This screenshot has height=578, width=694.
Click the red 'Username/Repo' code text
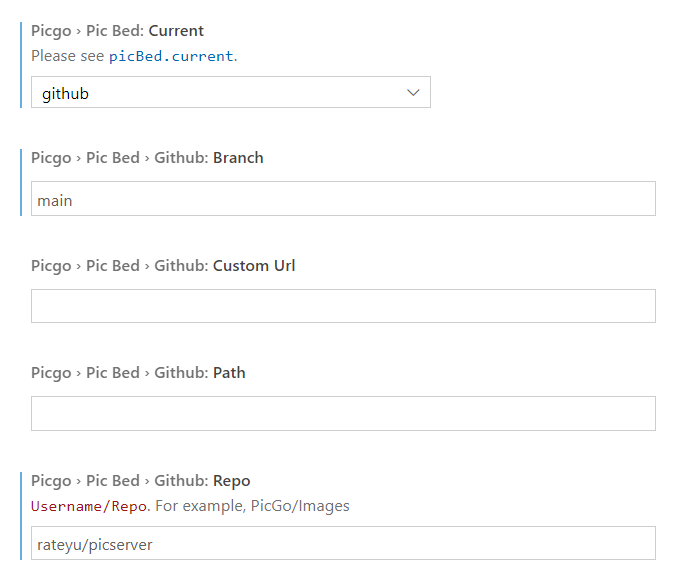point(90,506)
